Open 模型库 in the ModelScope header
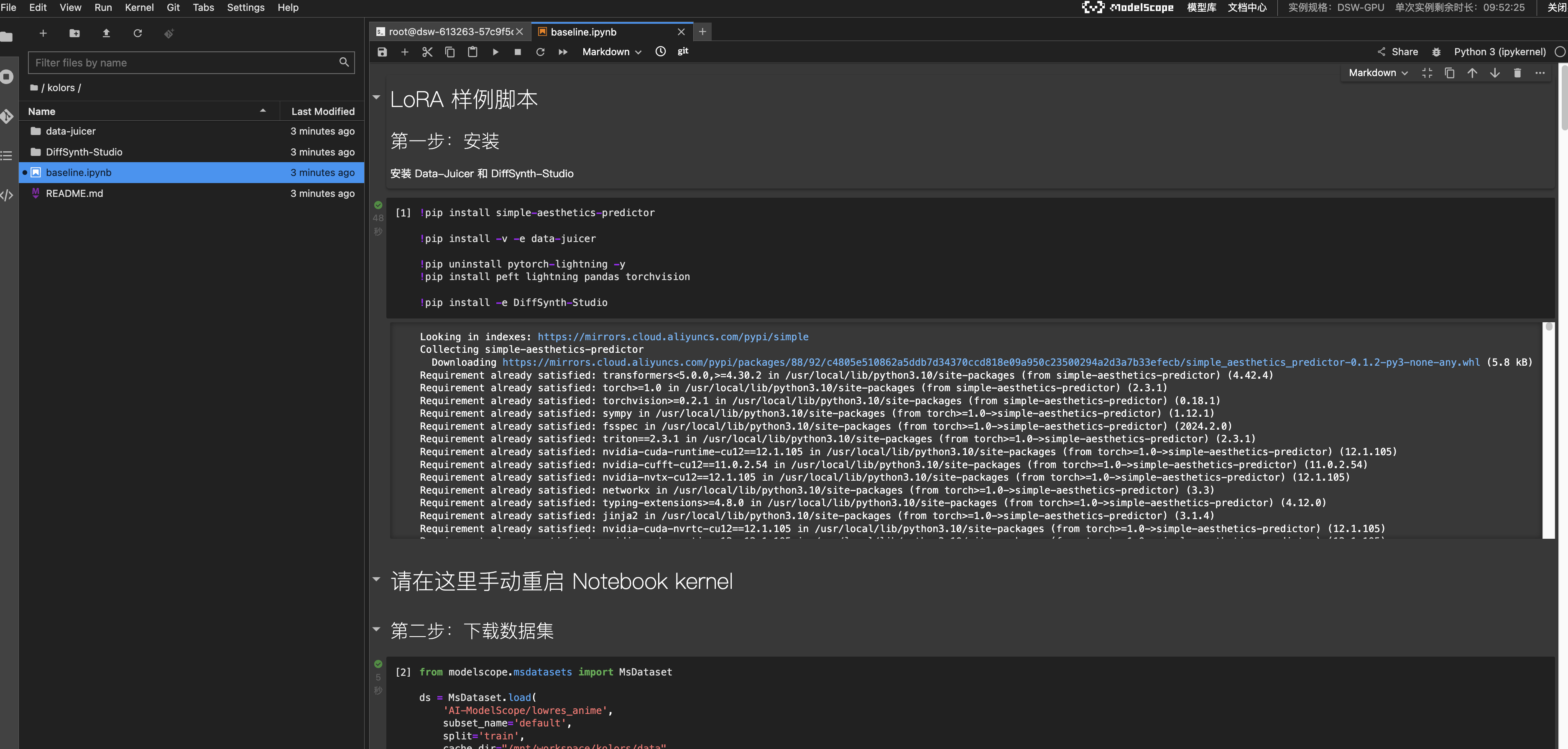The height and width of the screenshot is (749, 1568). click(x=1201, y=7)
